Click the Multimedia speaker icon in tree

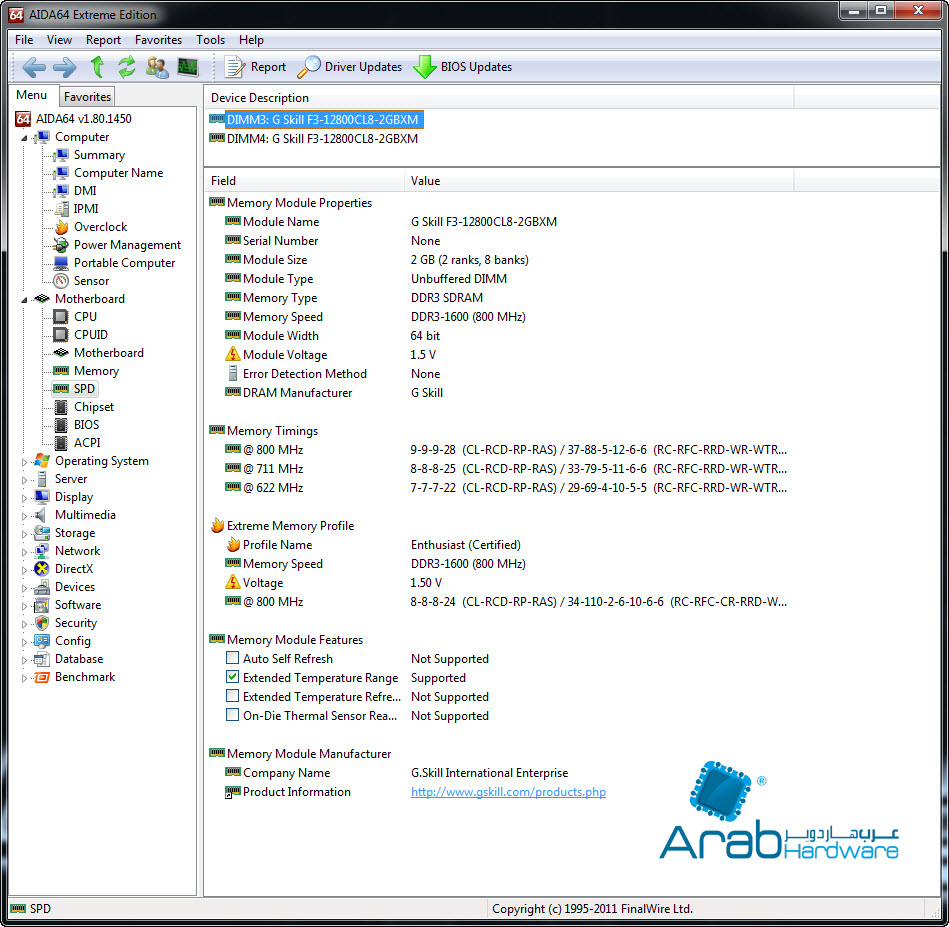coord(41,515)
